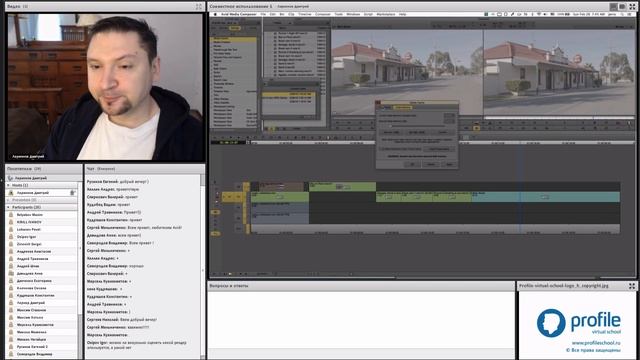The image size is (640, 360).
Task: Open the Clip menu in Avid
Action: (x=291, y=14)
